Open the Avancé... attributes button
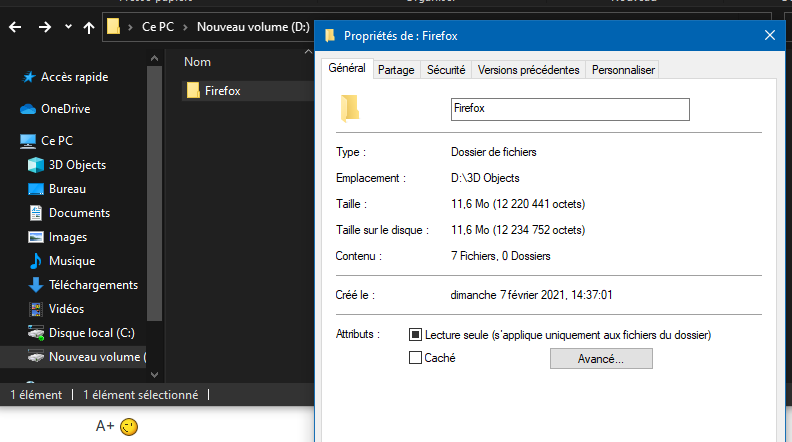The height and width of the screenshot is (442, 792). (x=601, y=359)
